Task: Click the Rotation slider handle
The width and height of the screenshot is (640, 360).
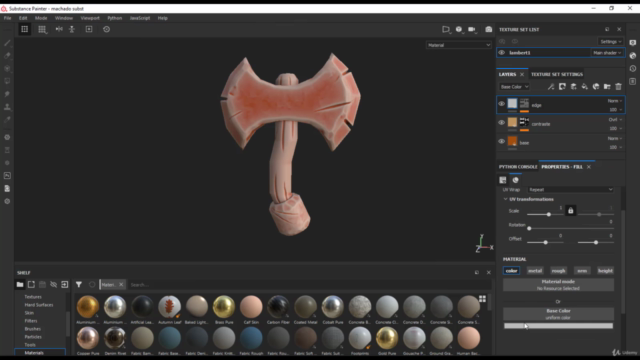Action: [x=529, y=228]
